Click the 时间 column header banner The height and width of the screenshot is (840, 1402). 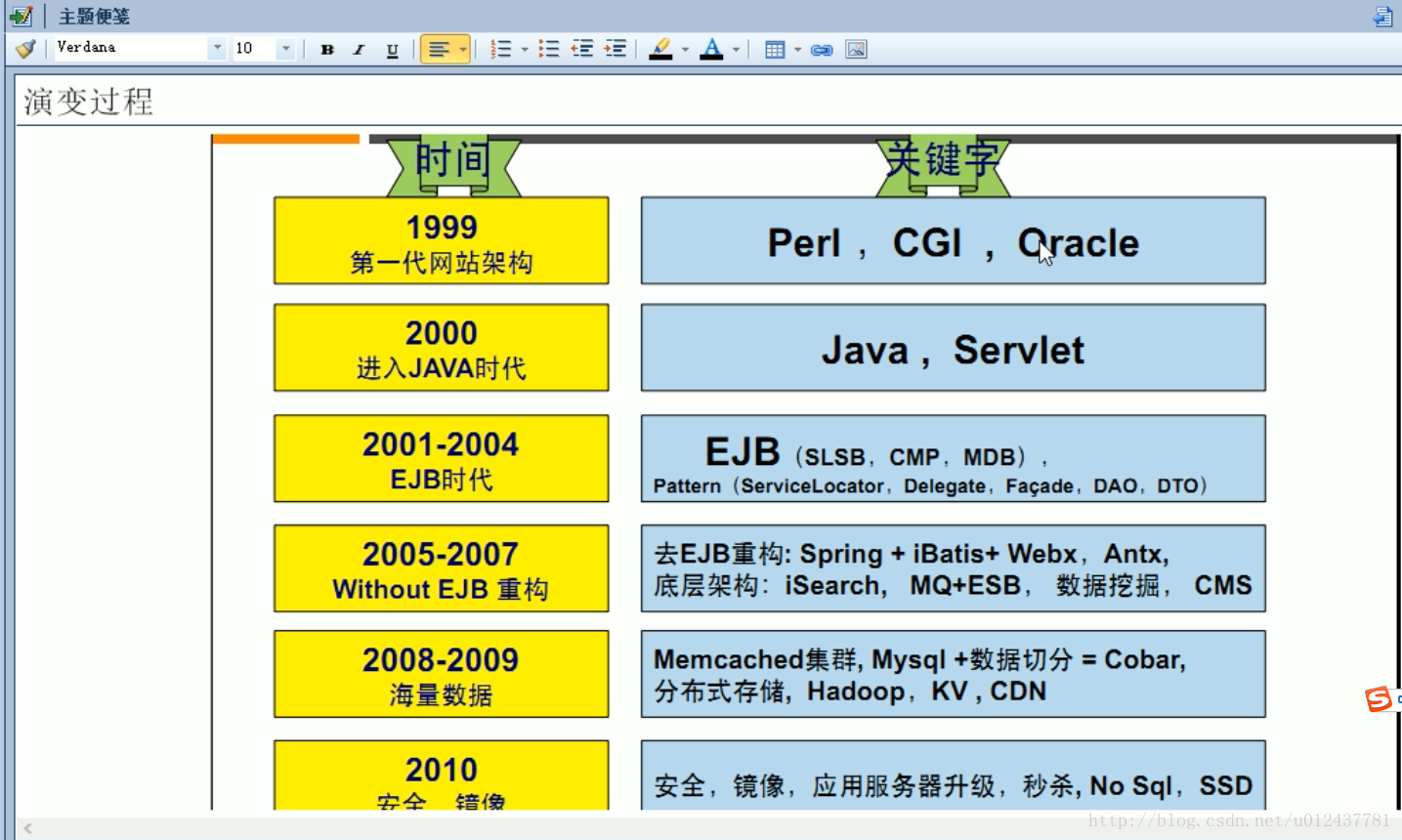pos(453,164)
